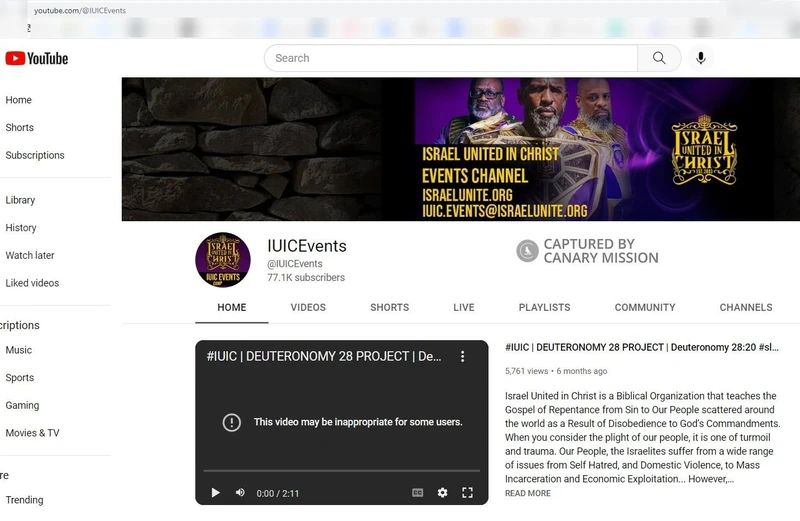Mute the video with speaker icon
This screenshot has width=800, height=521.
(x=240, y=492)
